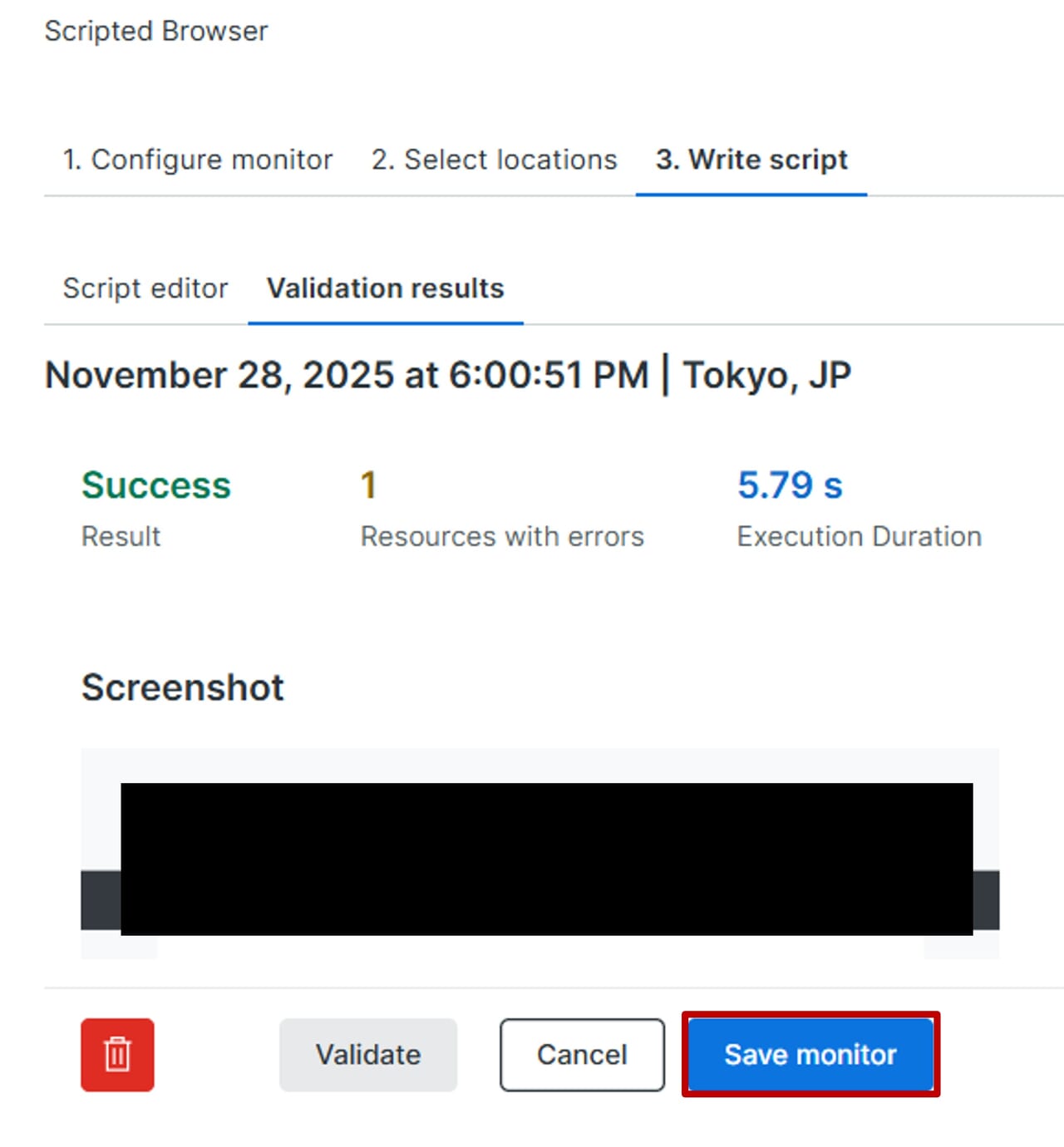The width and height of the screenshot is (1064, 1147).
Task: Cancel the monitor creation
Action: coord(582,1054)
